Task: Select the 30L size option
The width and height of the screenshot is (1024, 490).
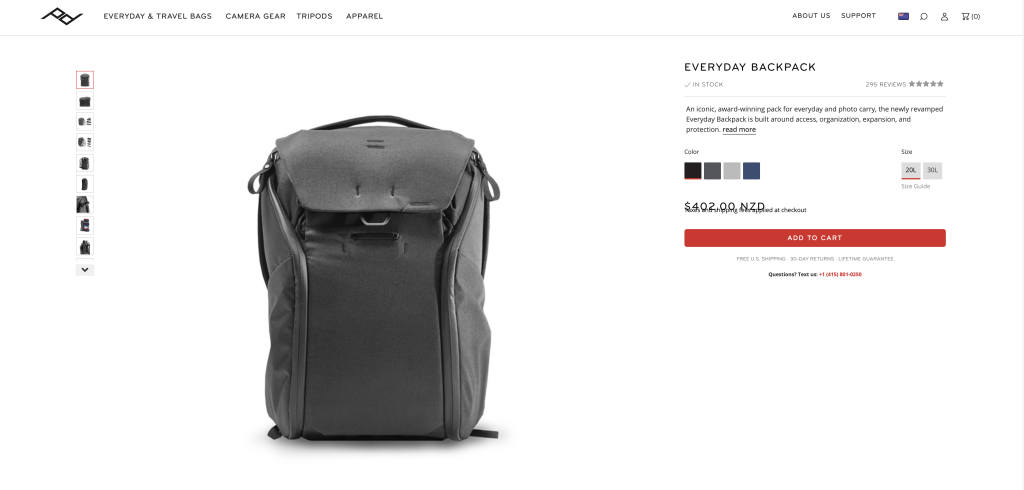Action: click(933, 171)
